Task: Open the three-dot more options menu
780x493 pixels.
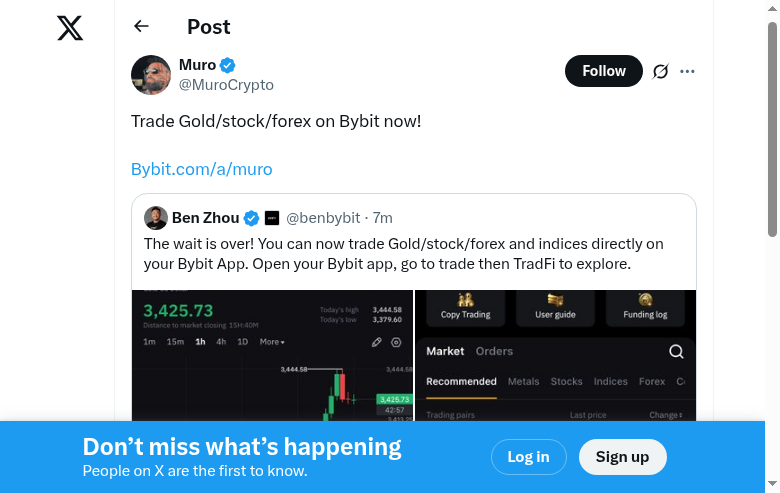Action: tap(687, 71)
